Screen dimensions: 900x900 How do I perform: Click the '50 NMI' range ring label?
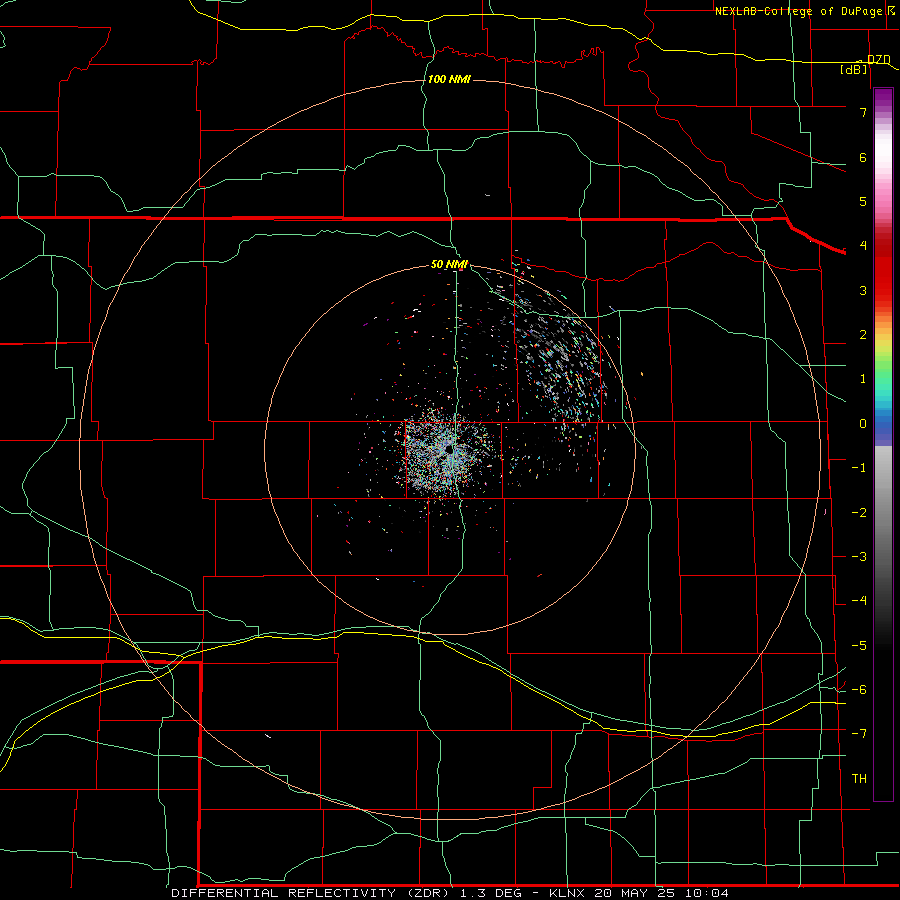pyautogui.click(x=449, y=264)
